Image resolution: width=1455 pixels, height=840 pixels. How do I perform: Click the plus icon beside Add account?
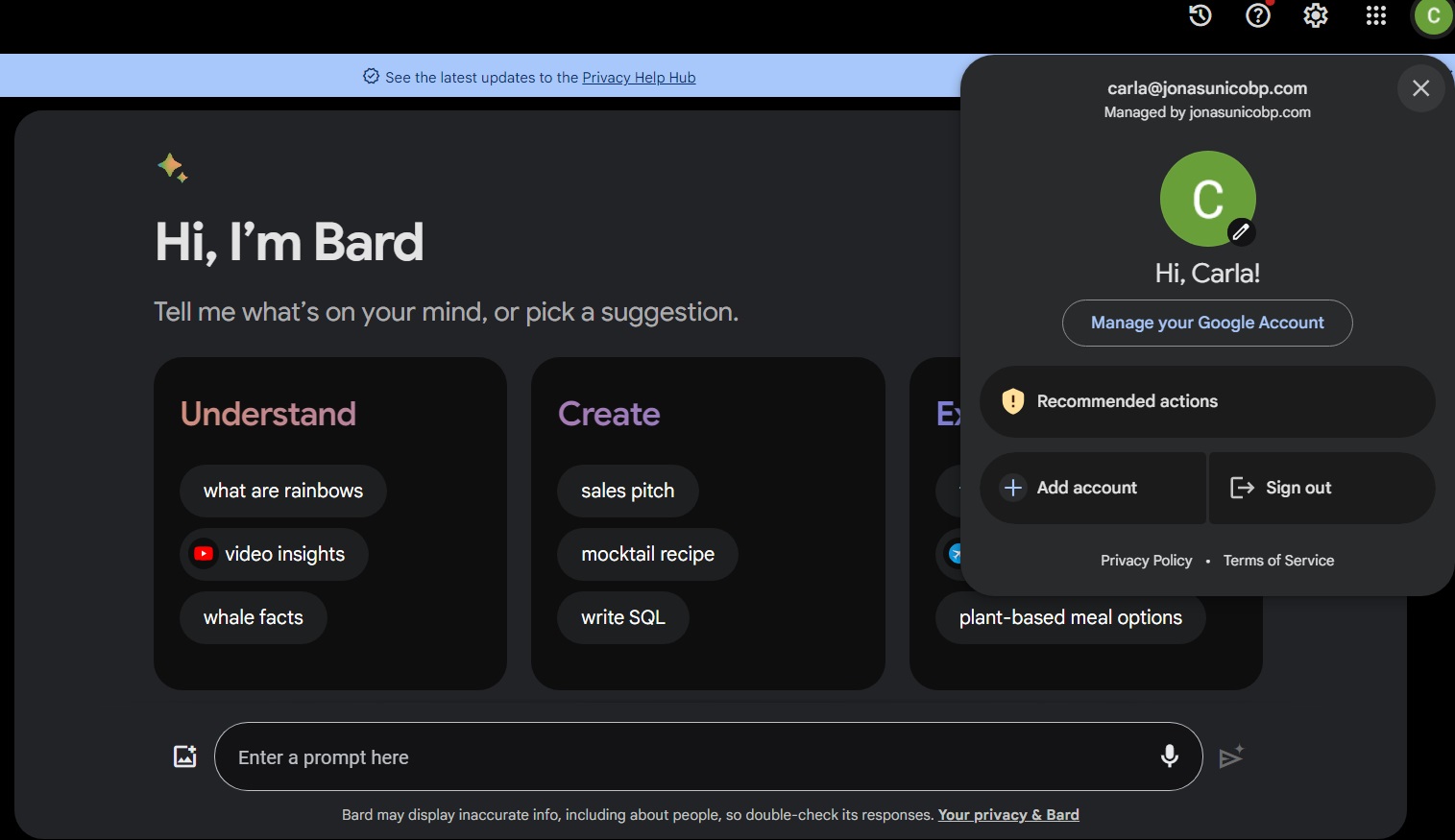click(x=1012, y=488)
